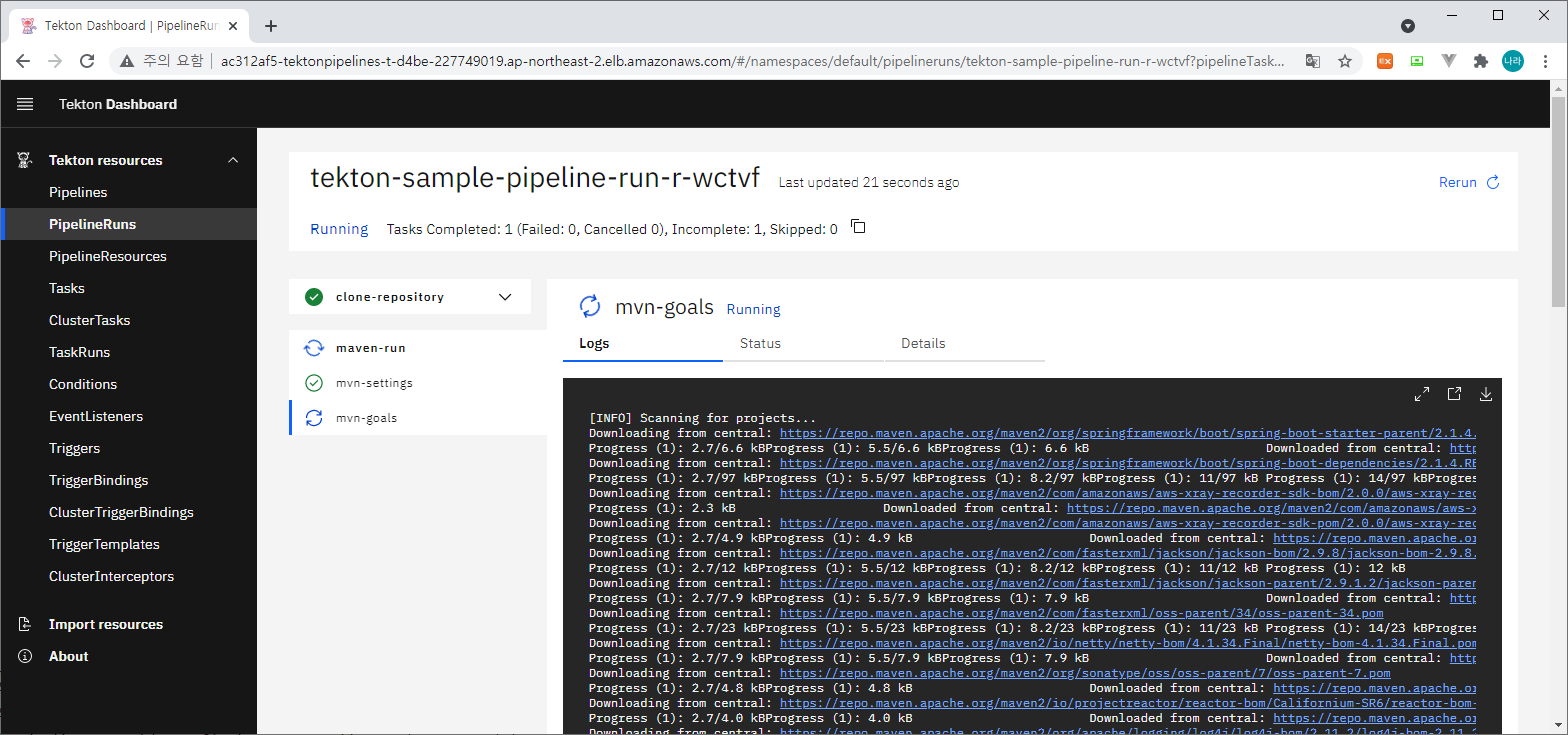
Task: Switch to the Status tab
Action: [804, 343]
